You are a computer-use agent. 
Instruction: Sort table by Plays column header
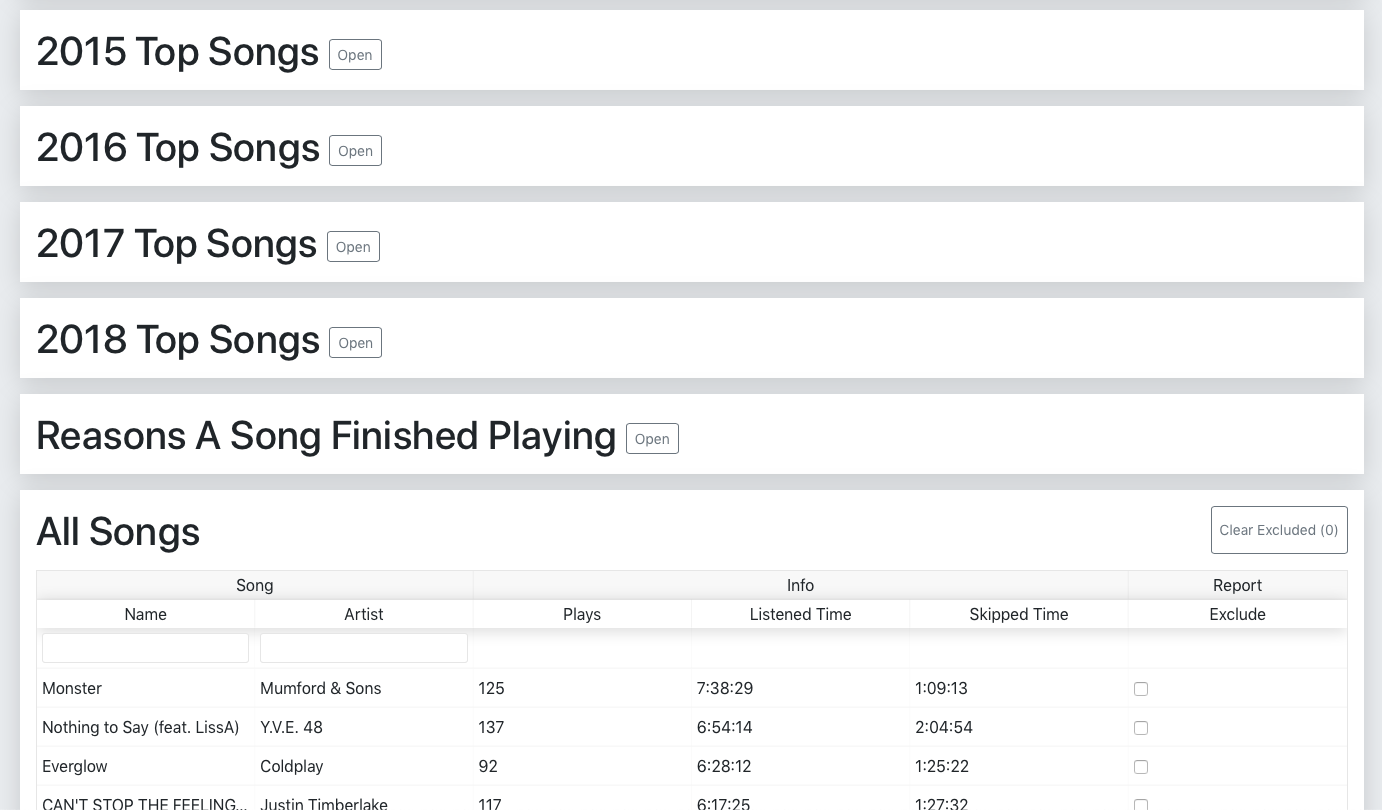(x=582, y=614)
